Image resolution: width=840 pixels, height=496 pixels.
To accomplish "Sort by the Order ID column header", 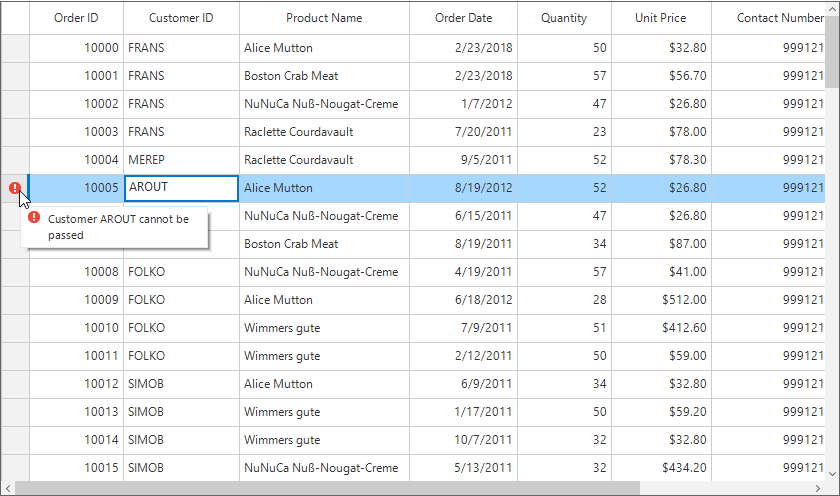I will point(77,18).
